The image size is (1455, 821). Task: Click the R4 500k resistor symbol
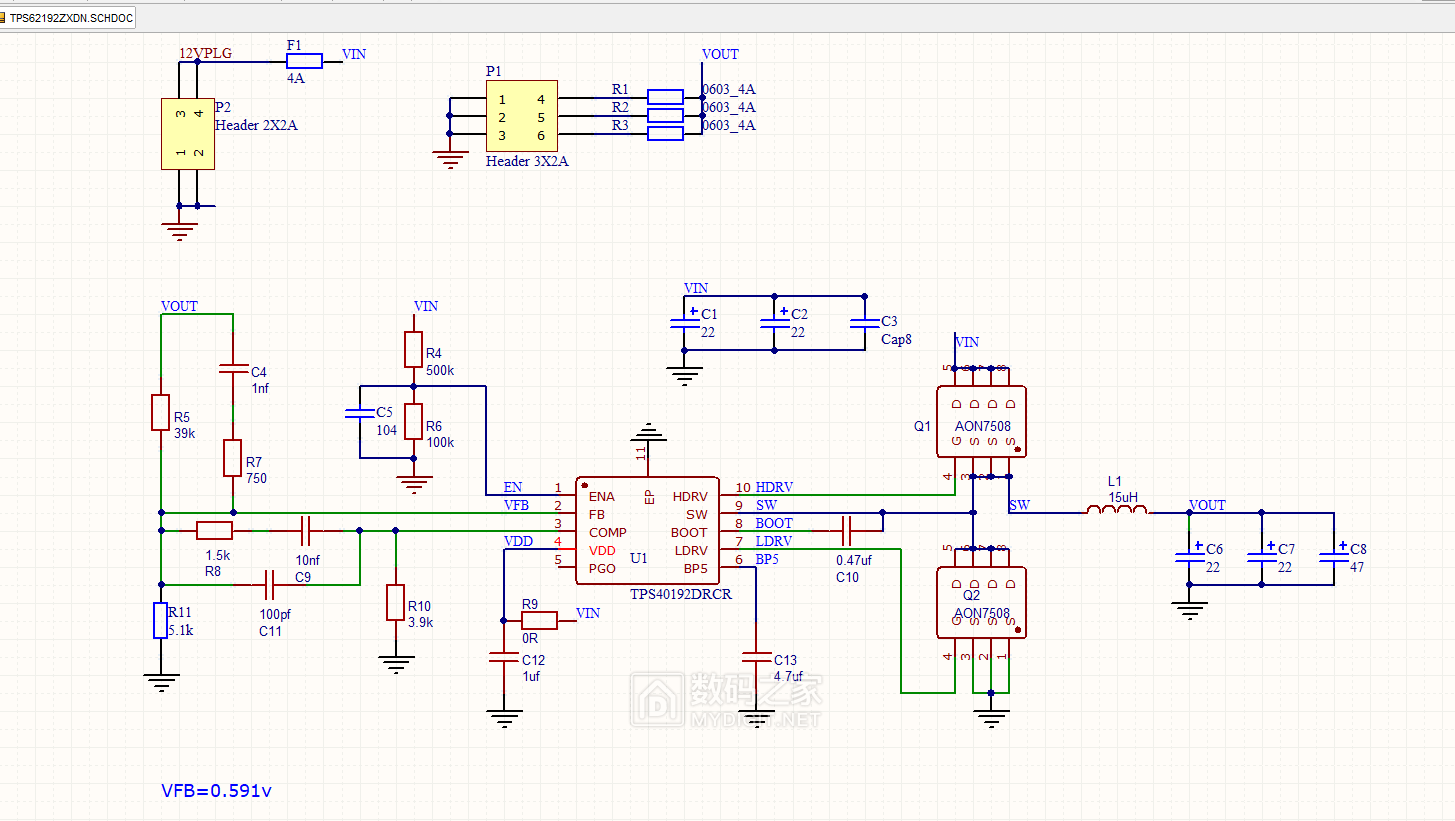pos(413,350)
